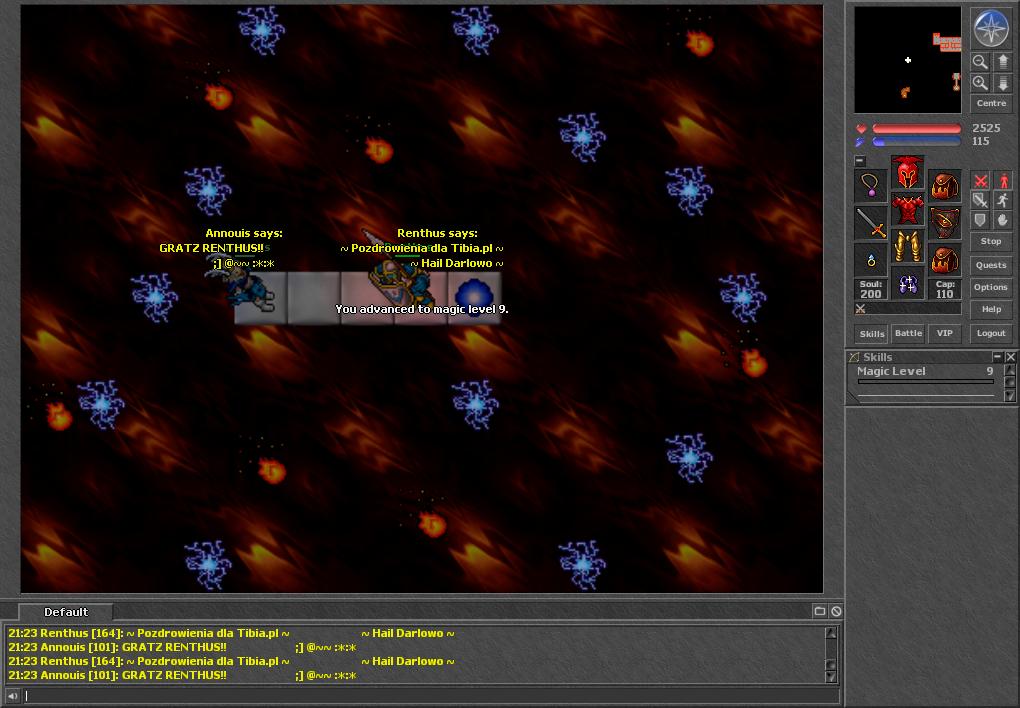Click the Cap: 110 capacity display
This screenshot has height=708, width=1020.
[945, 290]
